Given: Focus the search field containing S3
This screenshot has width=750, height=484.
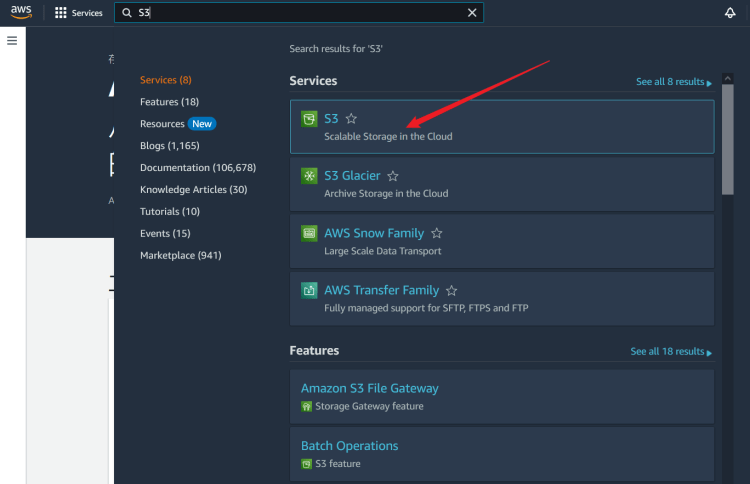Looking at the screenshot, I should tap(298, 13).
